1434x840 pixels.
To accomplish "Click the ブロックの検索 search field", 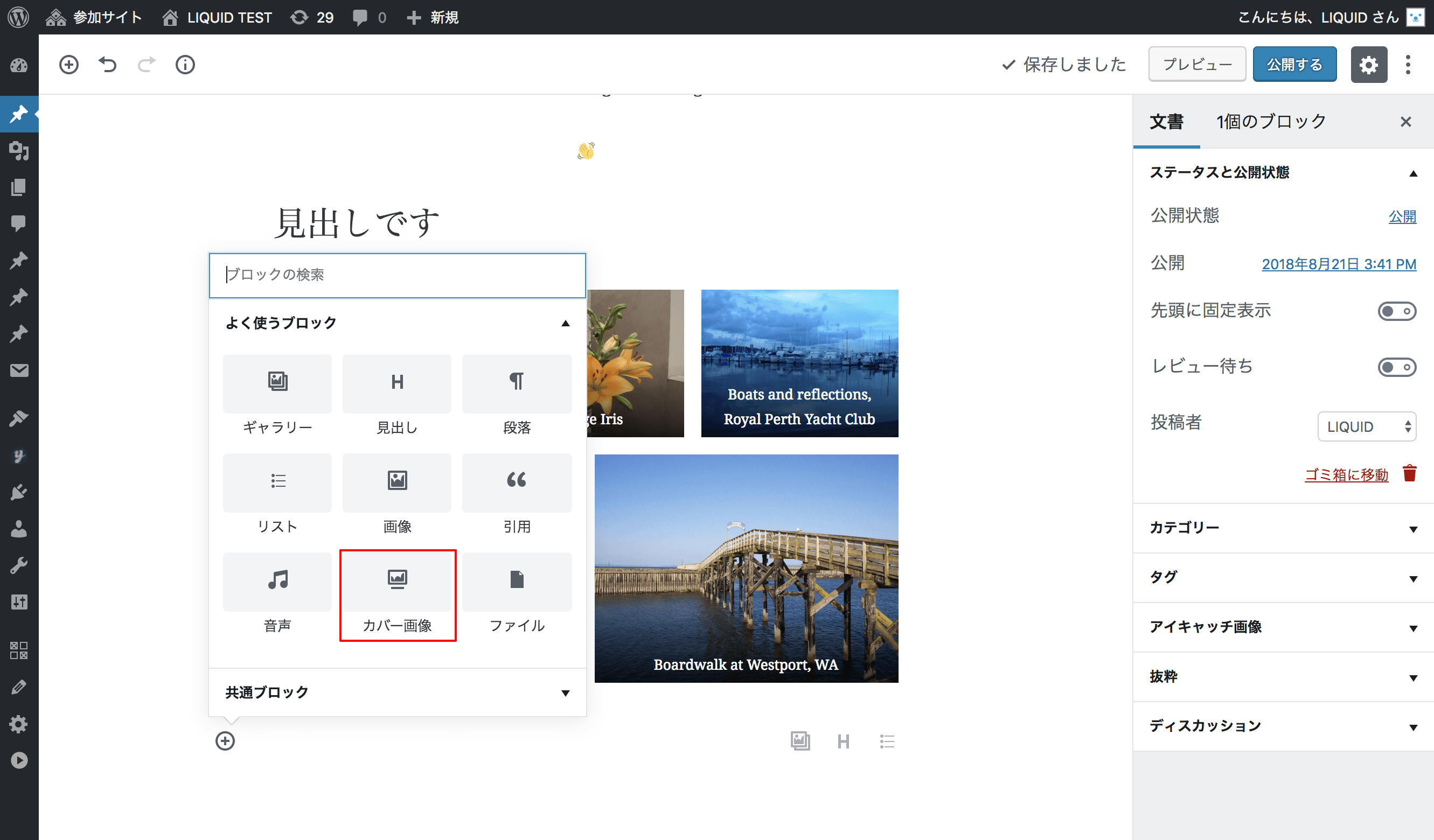I will click(x=397, y=275).
